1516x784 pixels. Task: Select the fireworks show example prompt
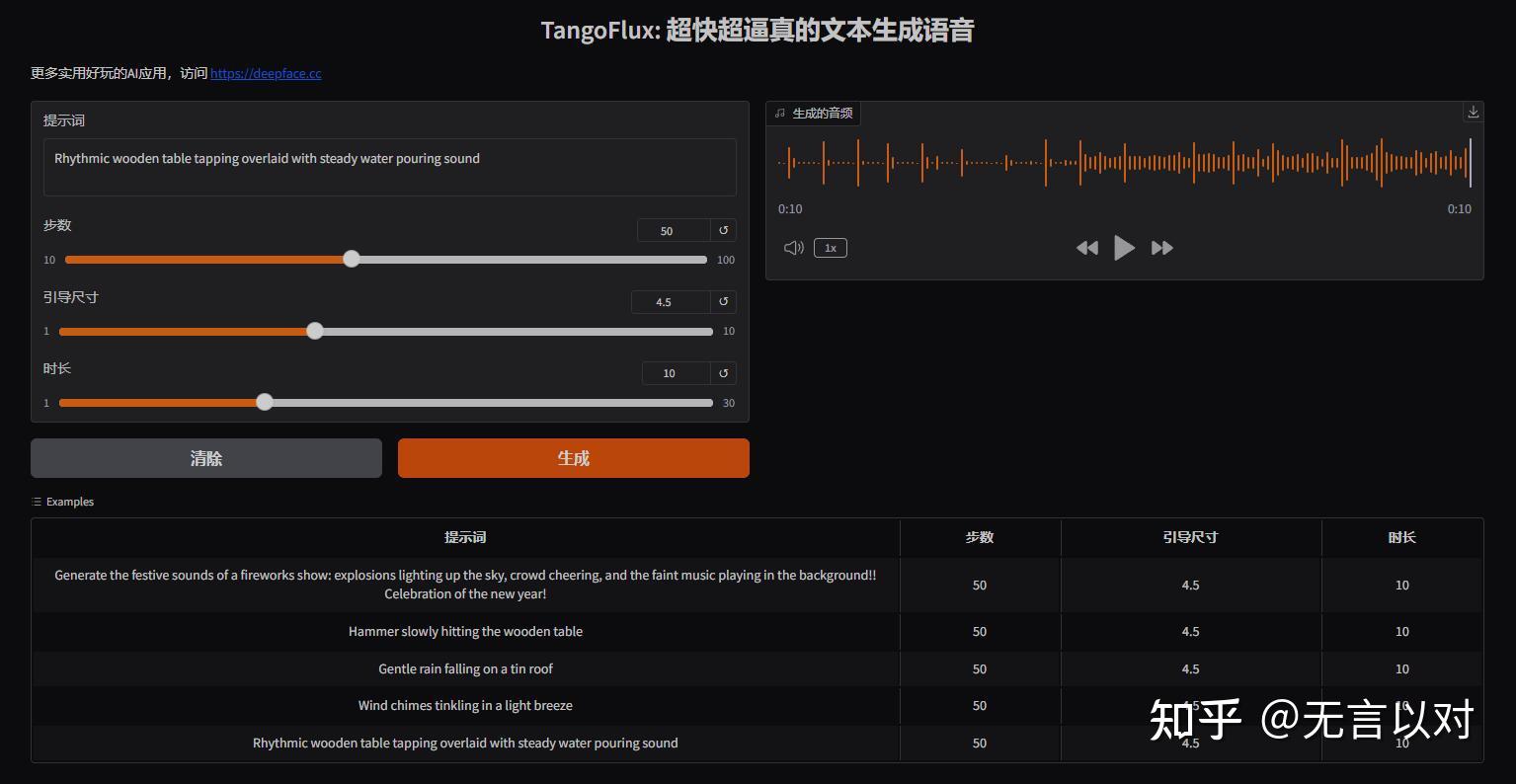click(464, 585)
